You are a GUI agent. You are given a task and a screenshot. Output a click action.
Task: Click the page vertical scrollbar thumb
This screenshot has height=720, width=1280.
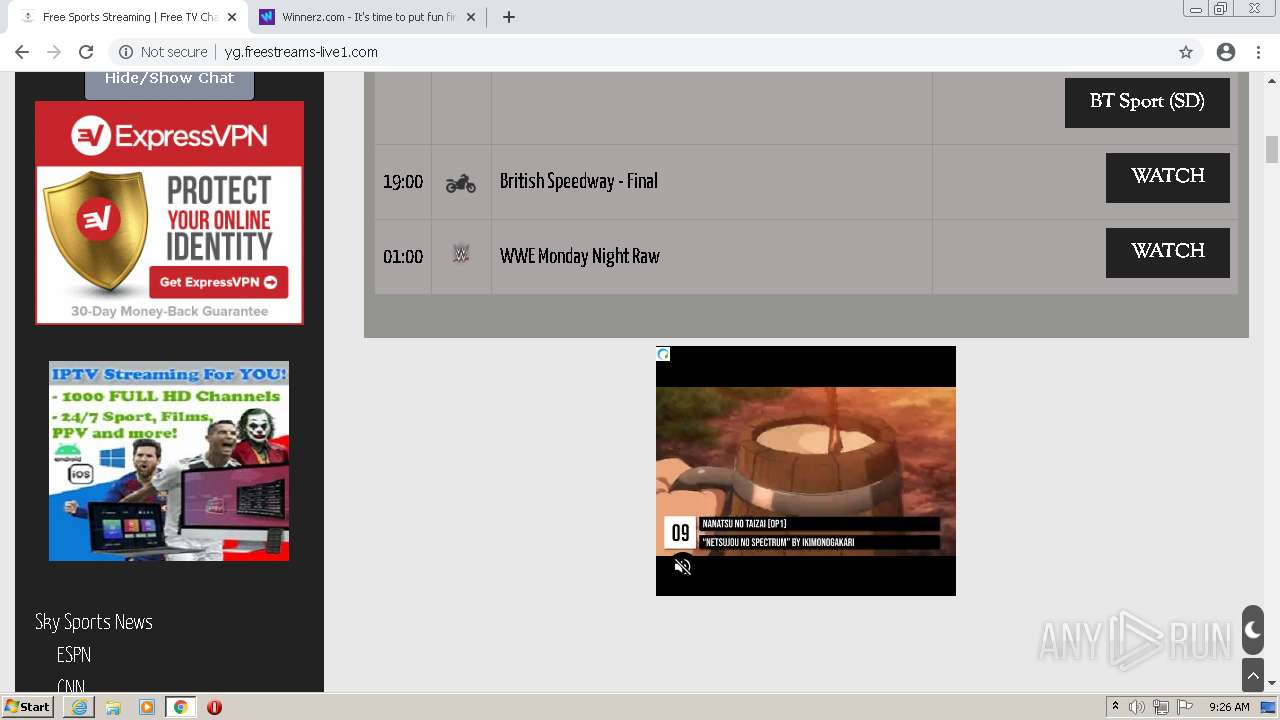click(1272, 149)
